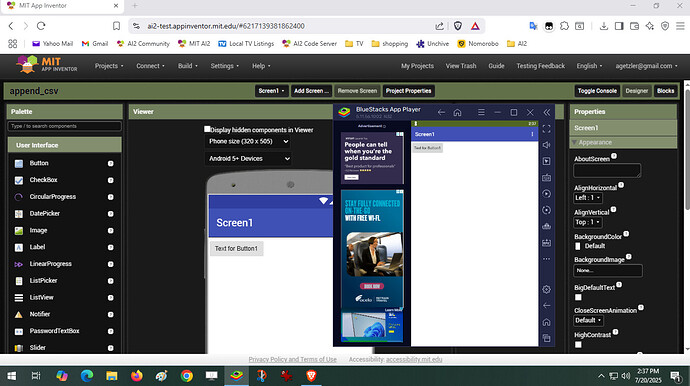Open help bubble next to ListView component
Image resolution: width=690 pixels, height=386 pixels.
coord(111,298)
